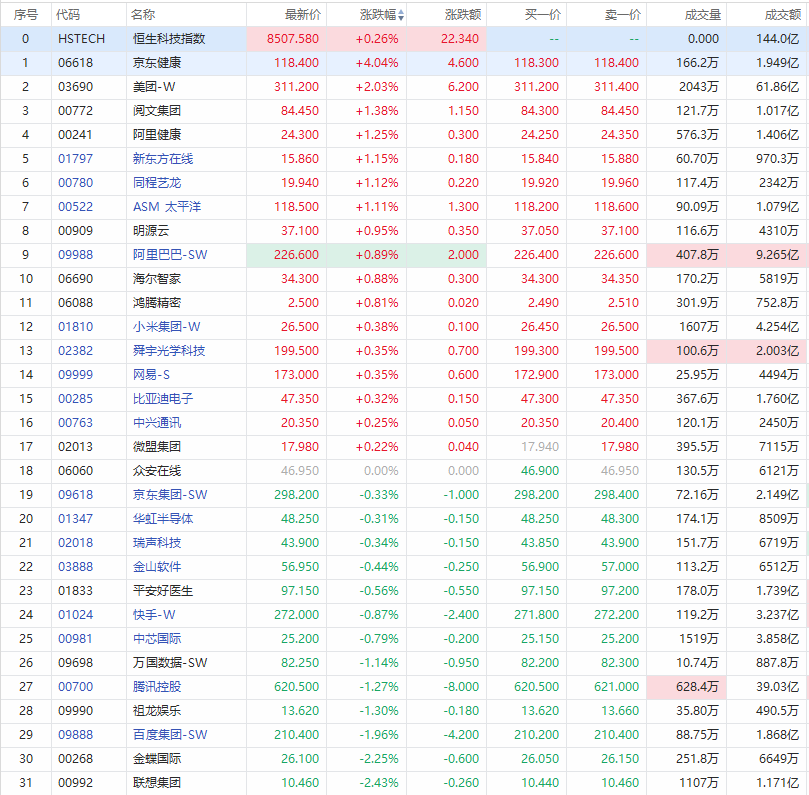
Task: Click stock code 03690
Action: click(x=75, y=87)
